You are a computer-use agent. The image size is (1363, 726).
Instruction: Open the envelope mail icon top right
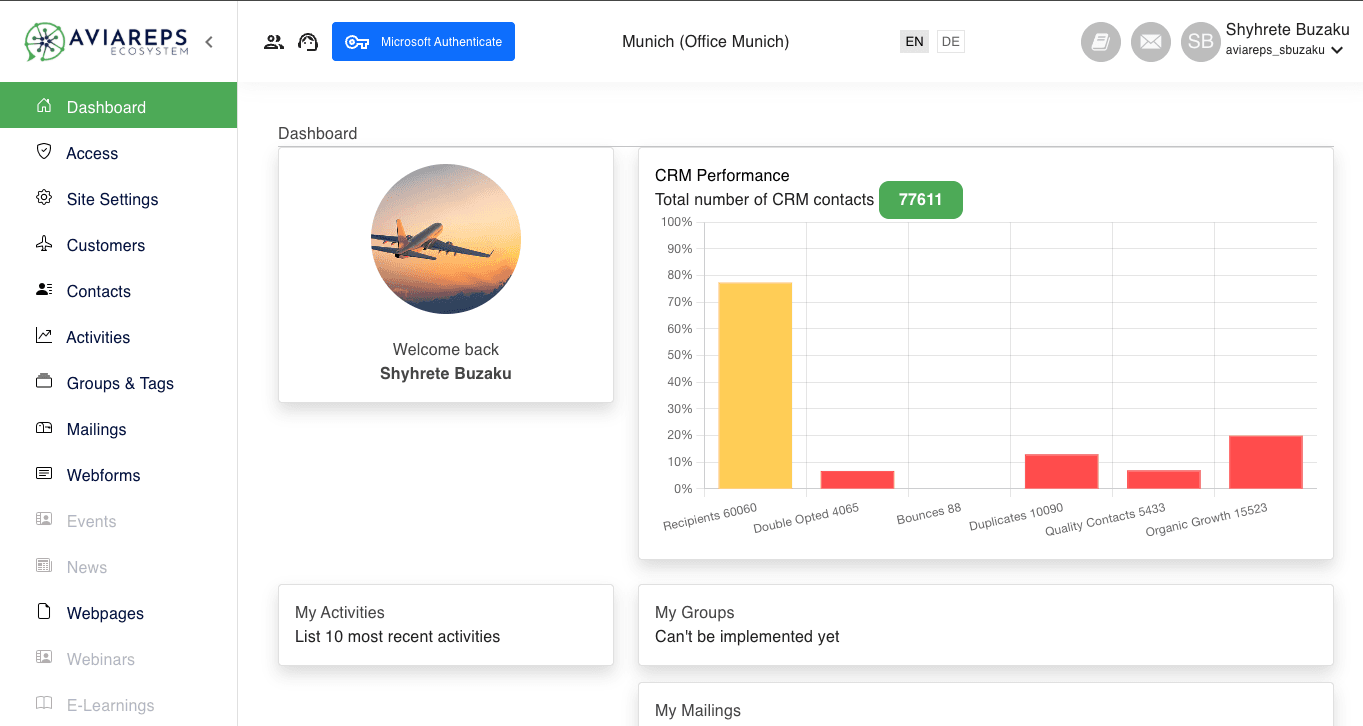[x=1150, y=42]
